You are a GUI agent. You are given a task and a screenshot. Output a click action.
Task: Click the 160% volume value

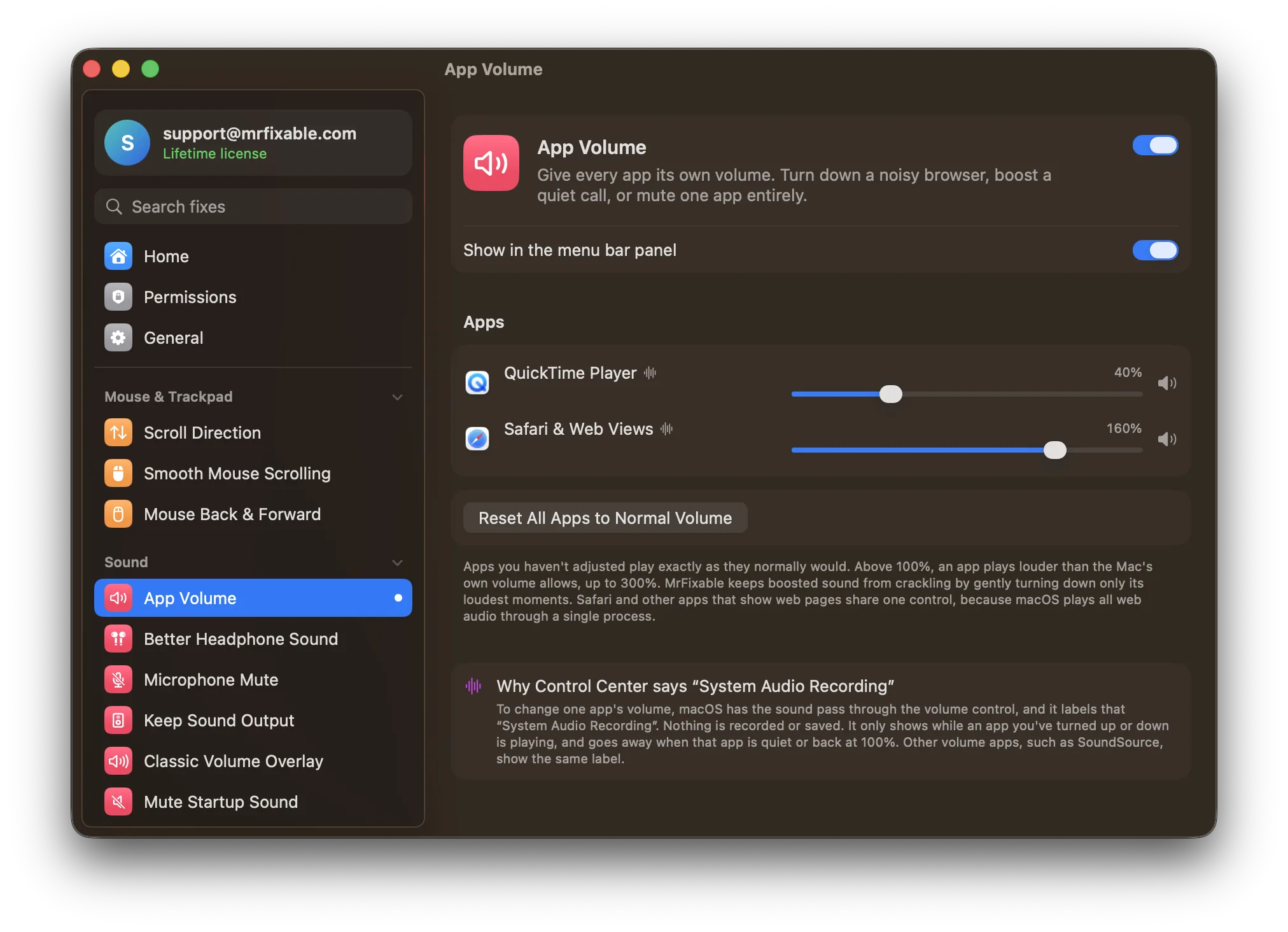click(x=1124, y=428)
